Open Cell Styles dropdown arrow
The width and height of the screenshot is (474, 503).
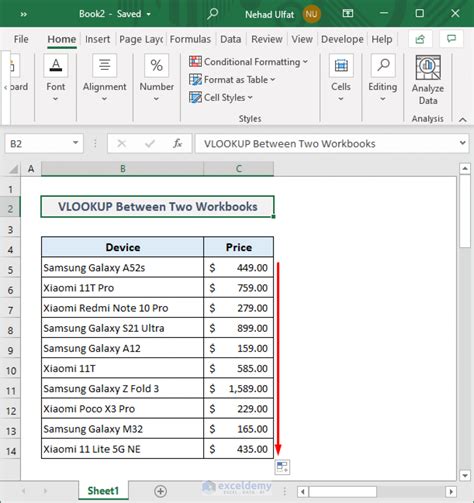[x=250, y=97]
